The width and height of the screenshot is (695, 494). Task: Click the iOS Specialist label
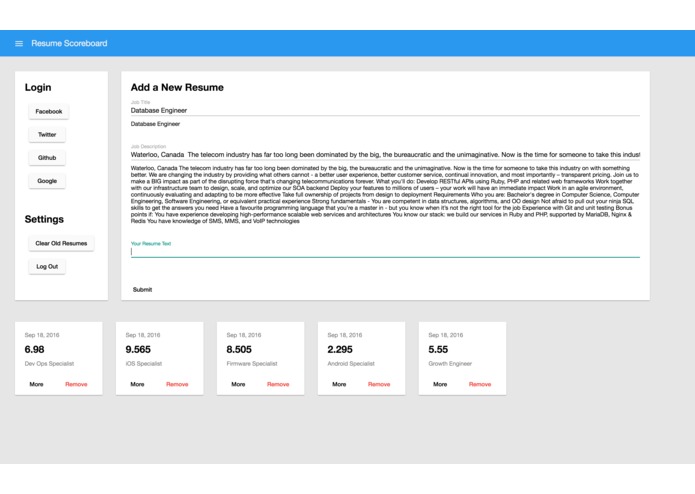pos(144,364)
